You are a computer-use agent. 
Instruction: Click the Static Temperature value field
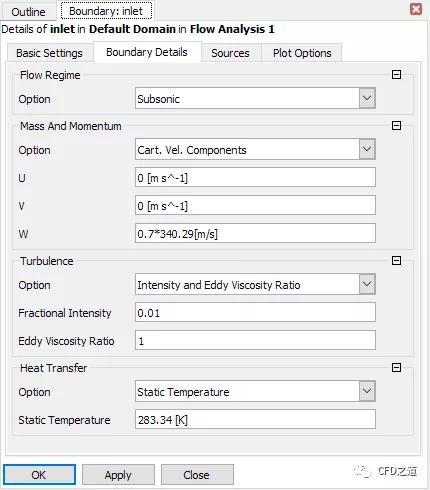click(255, 419)
